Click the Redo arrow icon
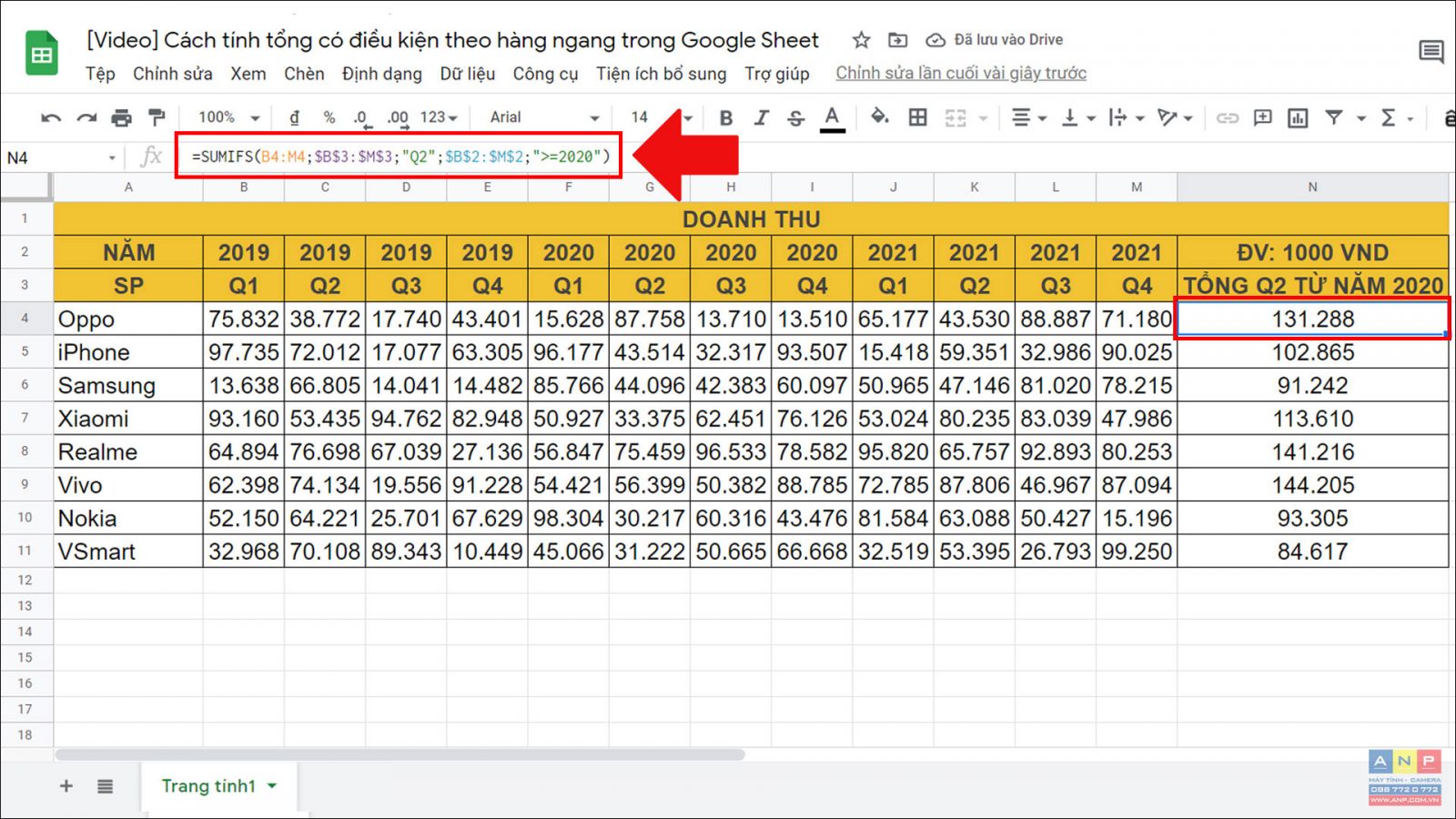 click(x=86, y=117)
